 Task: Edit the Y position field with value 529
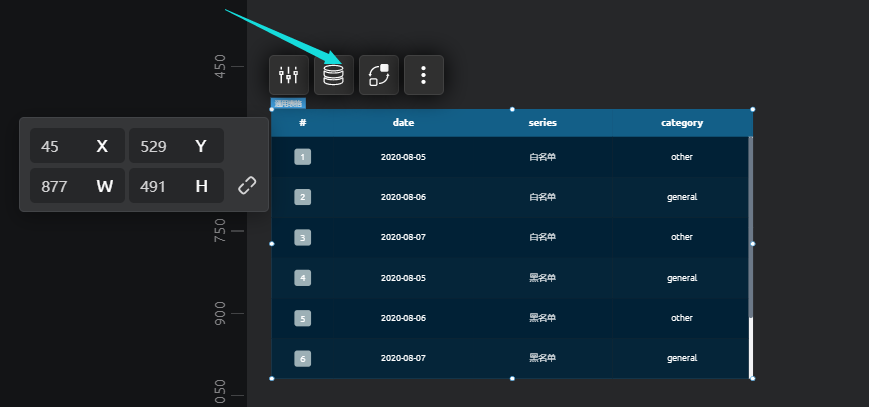[x=176, y=146]
